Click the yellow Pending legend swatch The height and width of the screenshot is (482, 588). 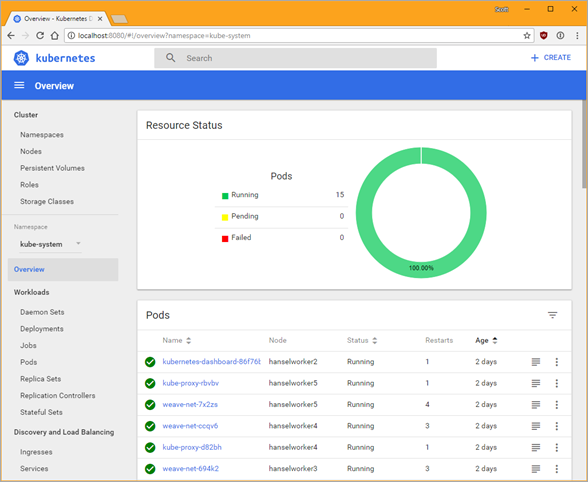click(x=225, y=217)
